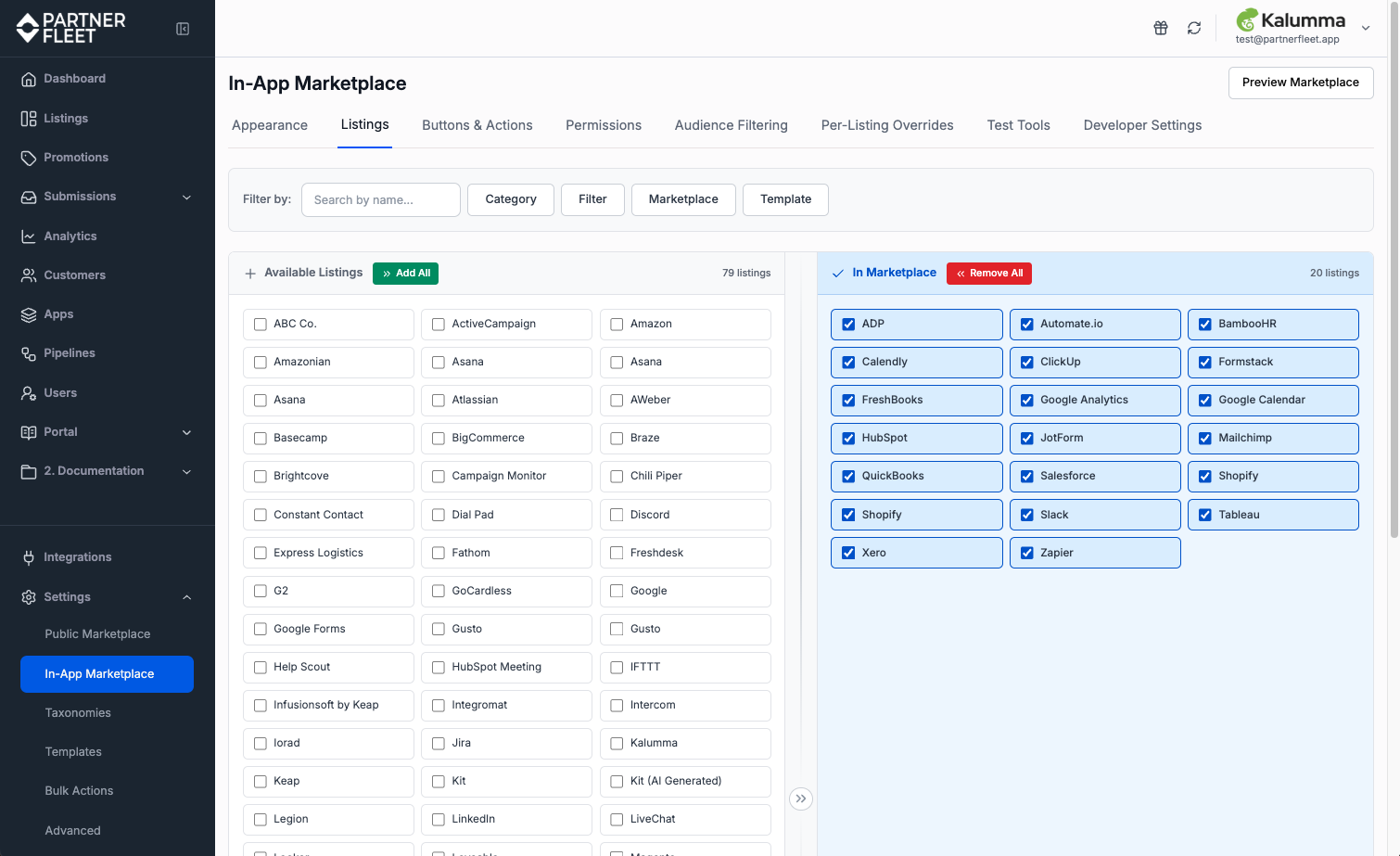
Task: Open the gift icon in header
Action: click(1161, 28)
